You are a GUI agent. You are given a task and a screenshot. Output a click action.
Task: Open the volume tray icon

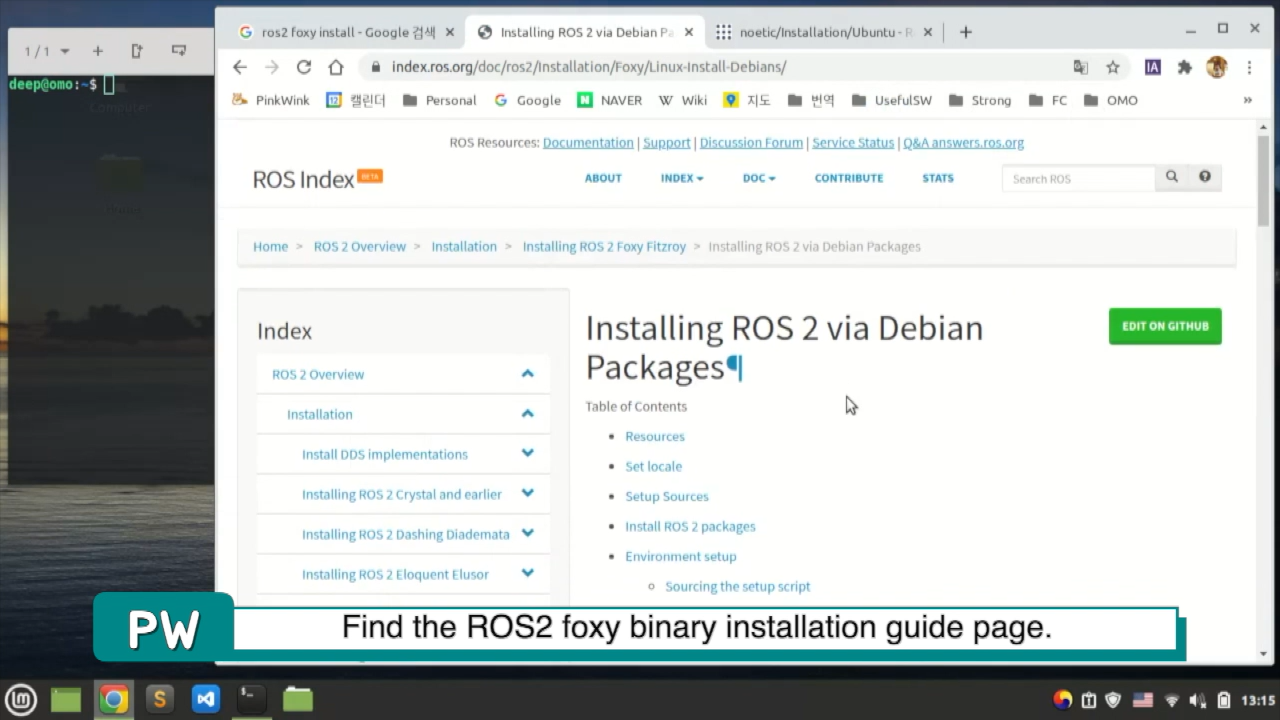[x=1196, y=700]
